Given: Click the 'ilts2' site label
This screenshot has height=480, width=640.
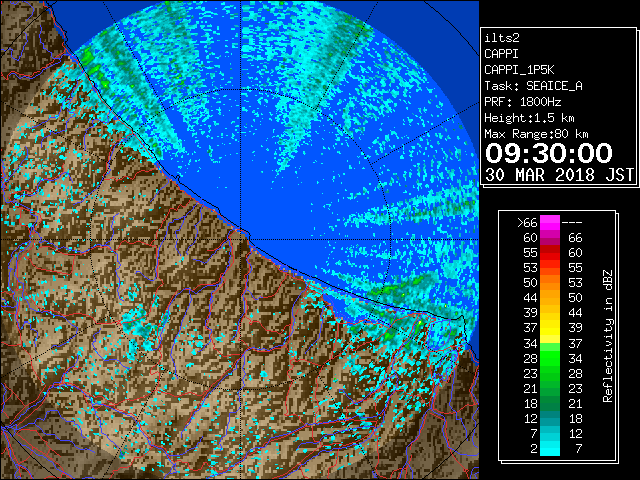Looking at the screenshot, I should (x=502, y=38).
